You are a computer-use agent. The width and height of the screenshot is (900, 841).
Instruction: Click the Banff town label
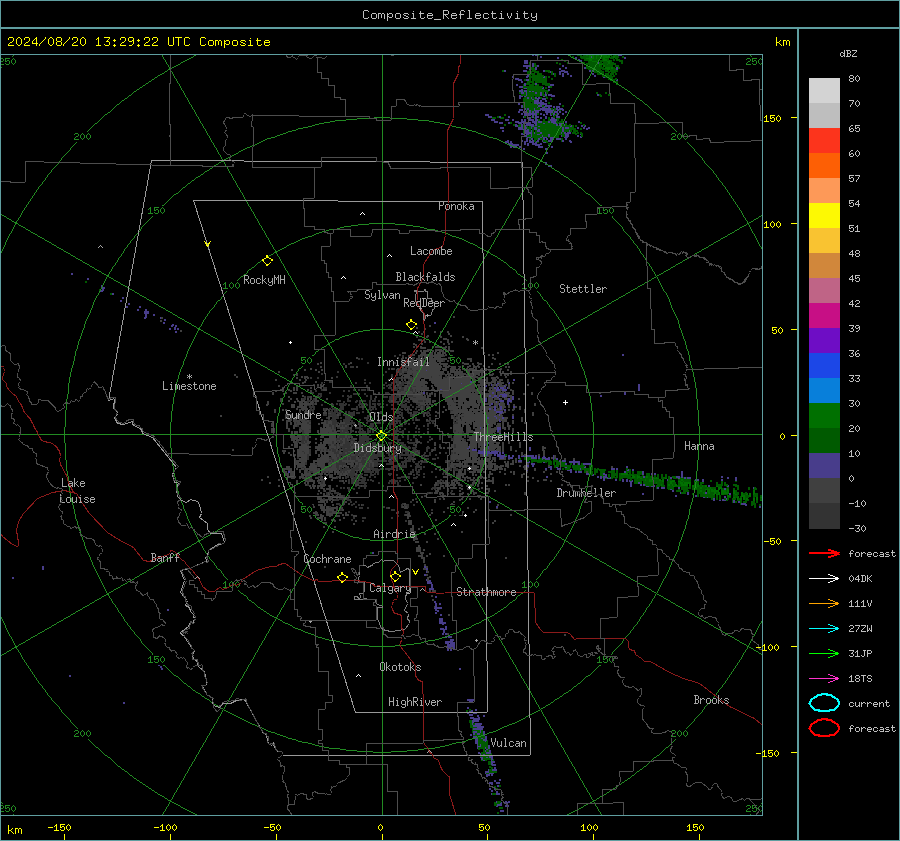[165, 557]
